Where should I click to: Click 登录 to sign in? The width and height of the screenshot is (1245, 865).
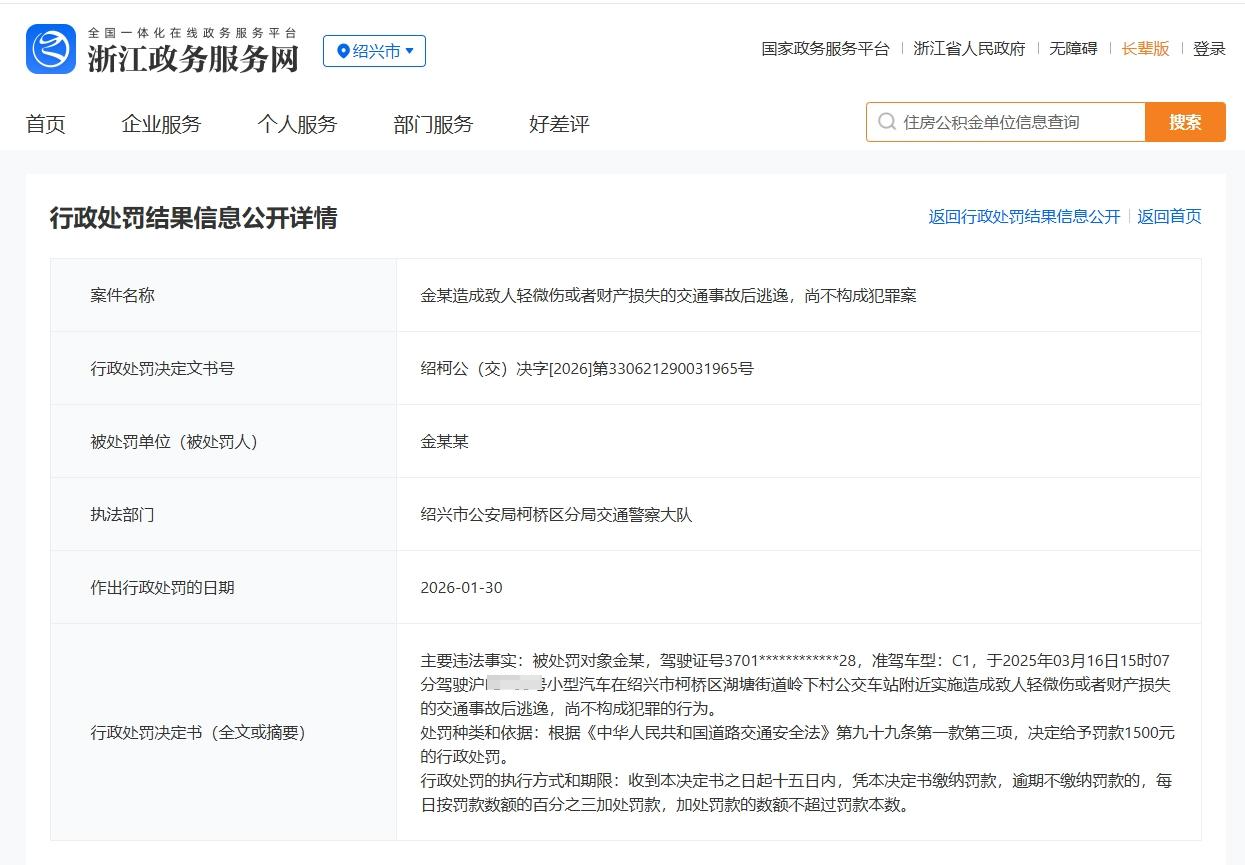[1210, 48]
